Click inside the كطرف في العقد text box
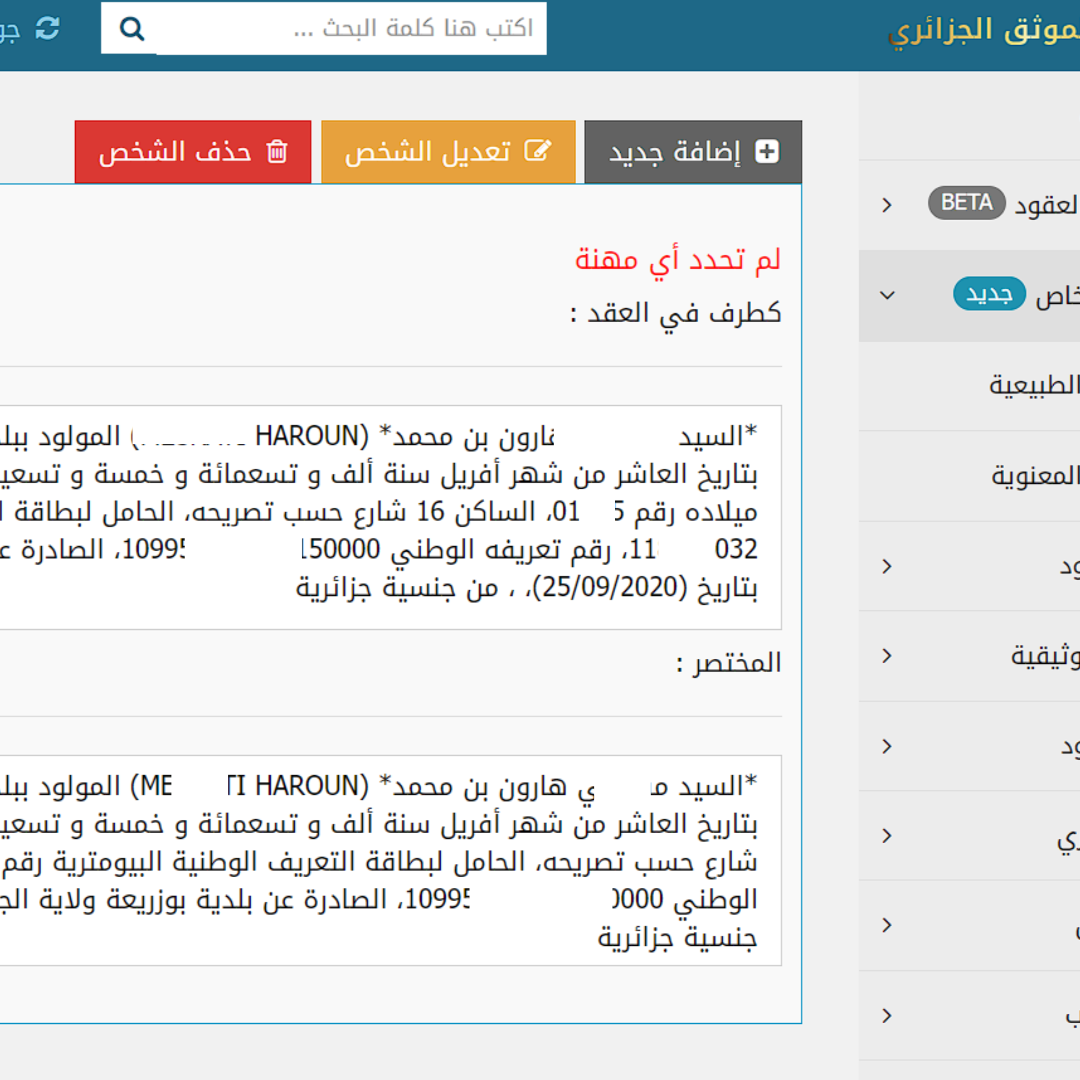1080x1080 pixels. tap(400, 516)
